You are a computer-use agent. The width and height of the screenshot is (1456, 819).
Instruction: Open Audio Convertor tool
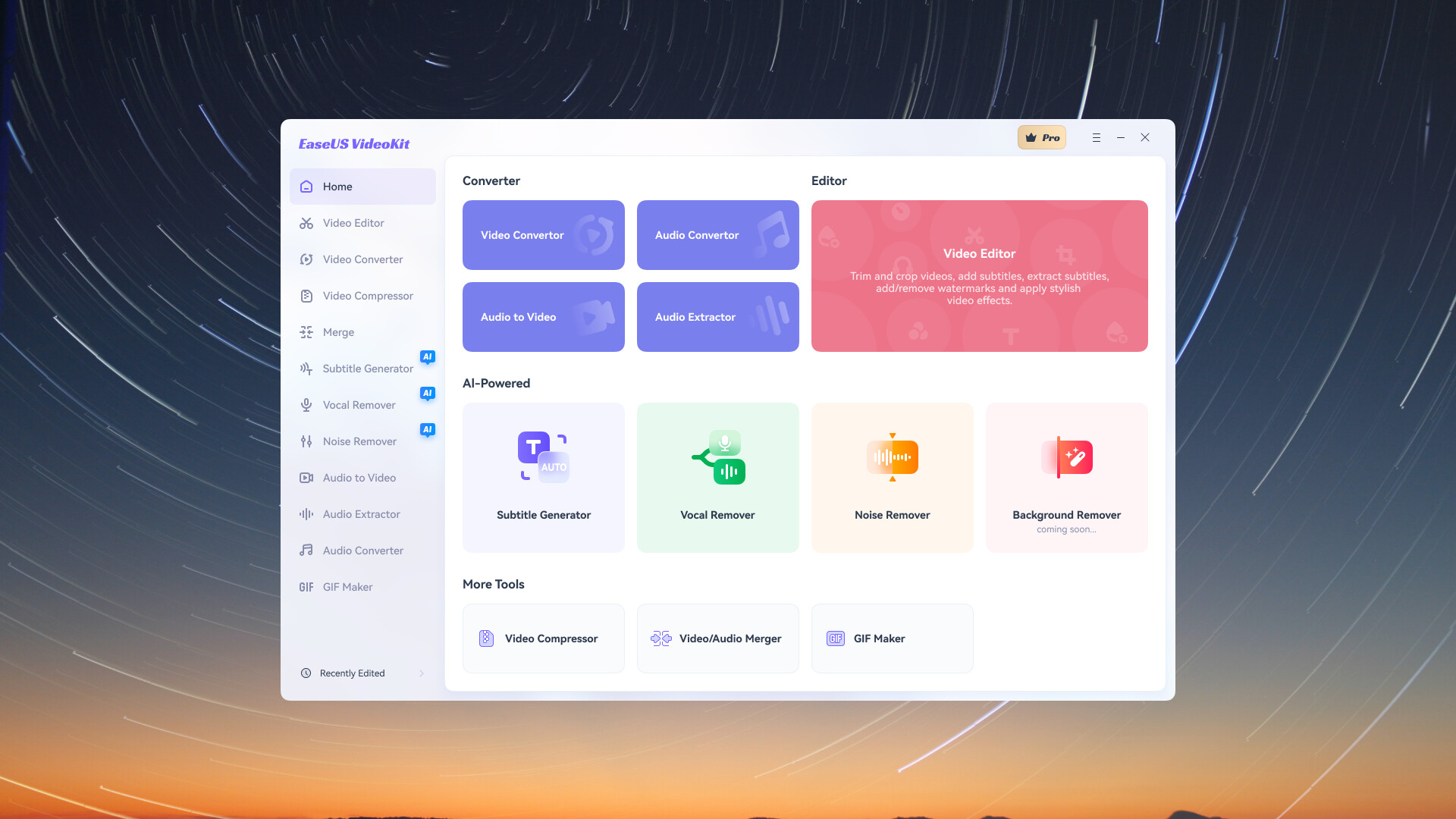[x=717, y=234]
